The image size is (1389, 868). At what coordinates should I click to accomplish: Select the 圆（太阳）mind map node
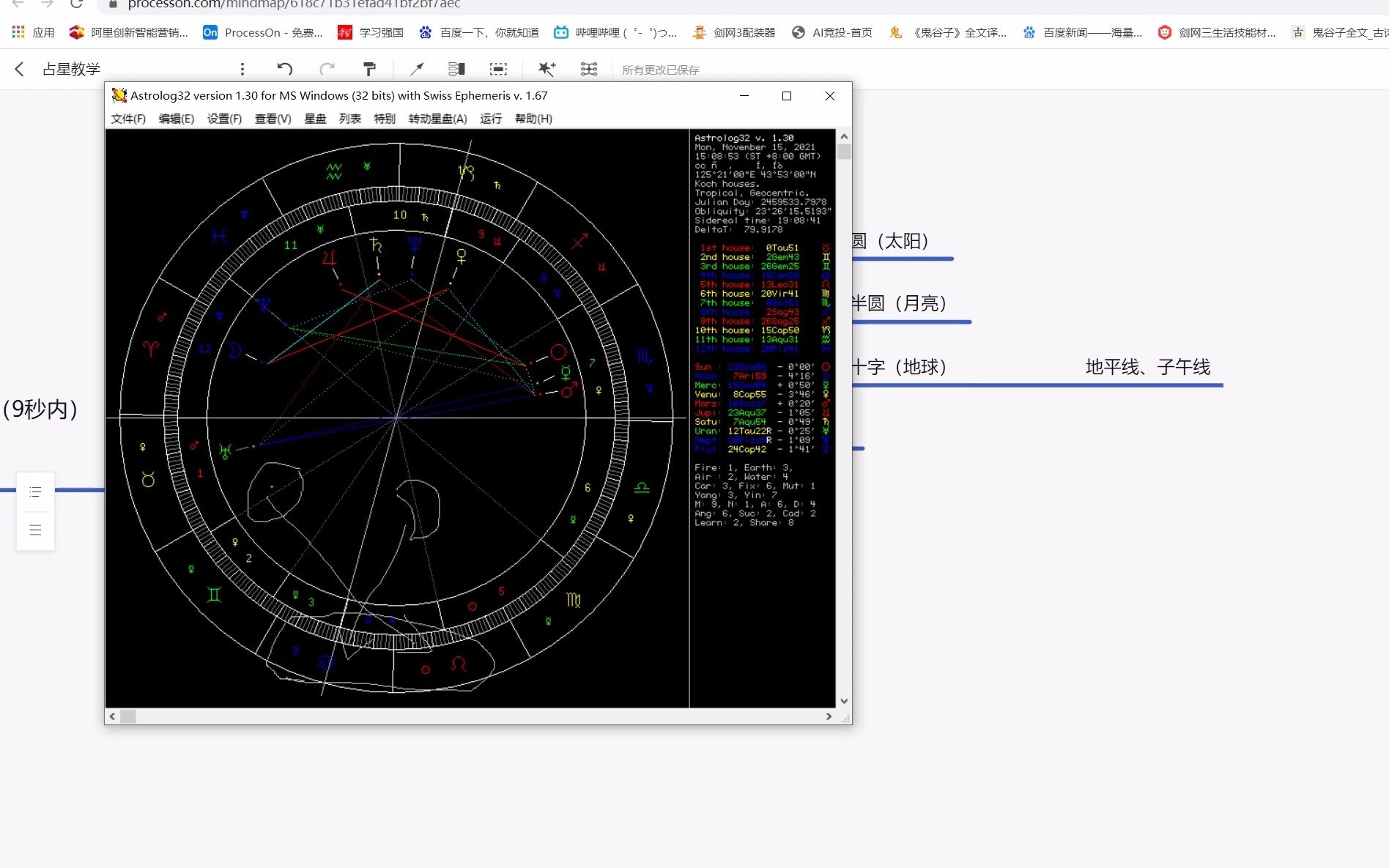point(891,241)
